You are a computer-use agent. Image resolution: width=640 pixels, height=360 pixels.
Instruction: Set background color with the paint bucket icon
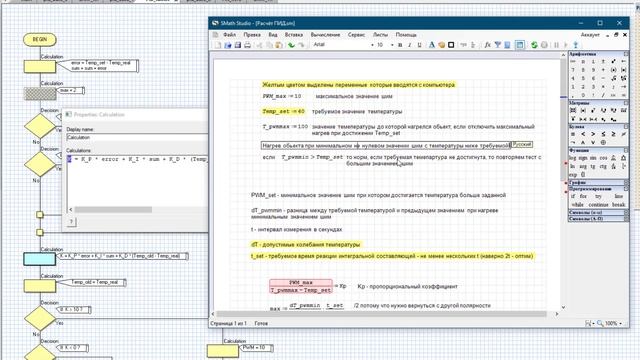click(x=441, y=45)
